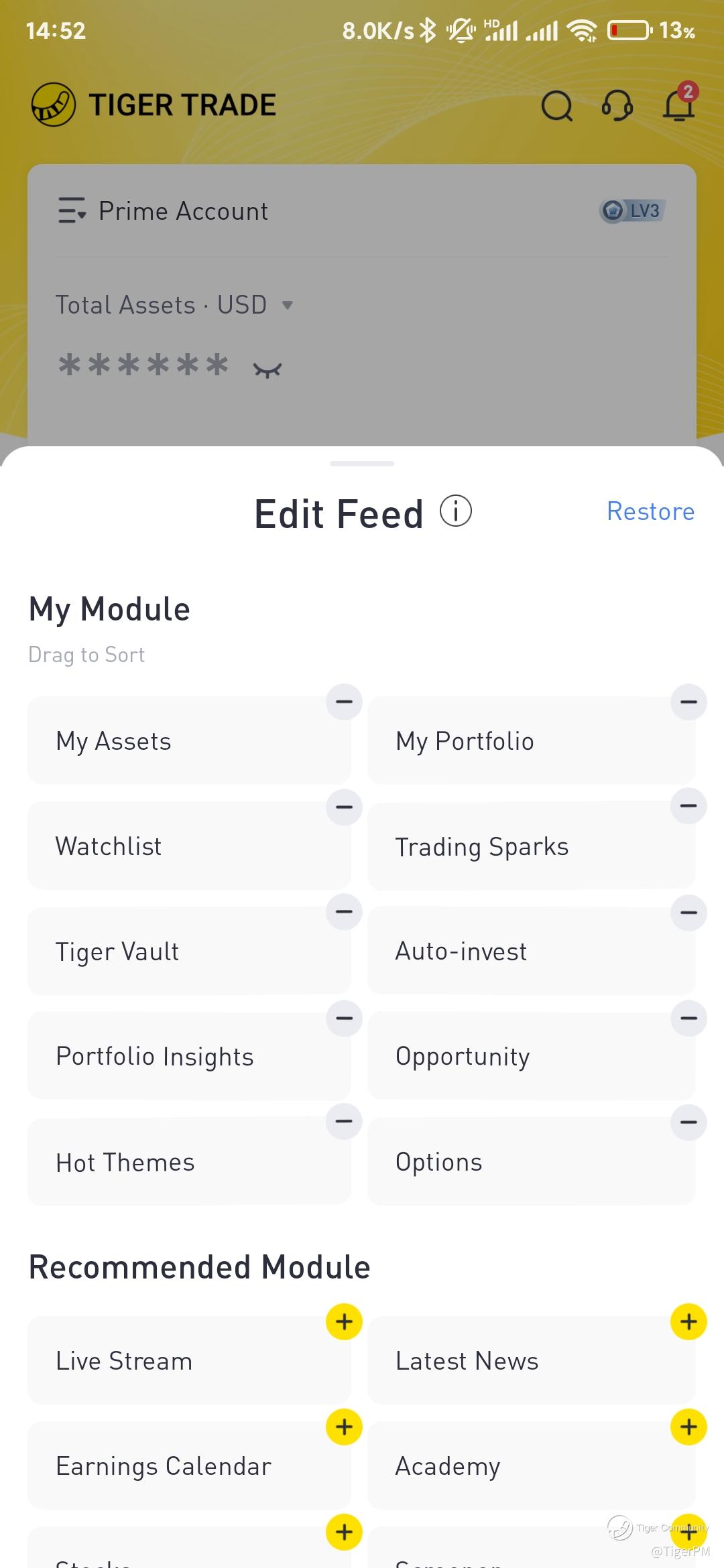Image resolution: width=724 pixels, height=1568 pixels.
Task: Remove Trading Sparks module with minus icon
Action: pyautogui.click(x=688, y=806)
